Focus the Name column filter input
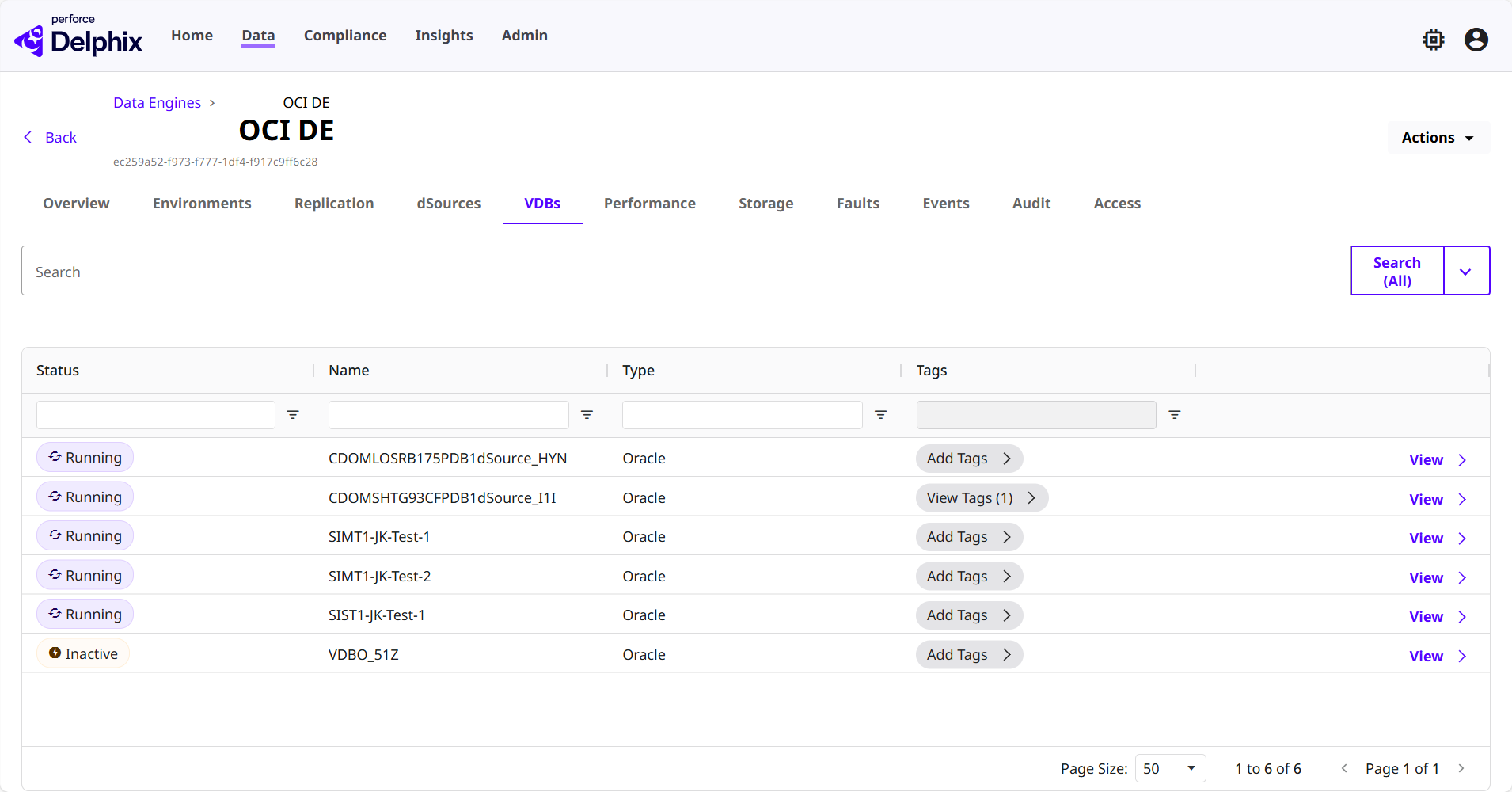This screenshot has height=792, width=1512. 448,415
